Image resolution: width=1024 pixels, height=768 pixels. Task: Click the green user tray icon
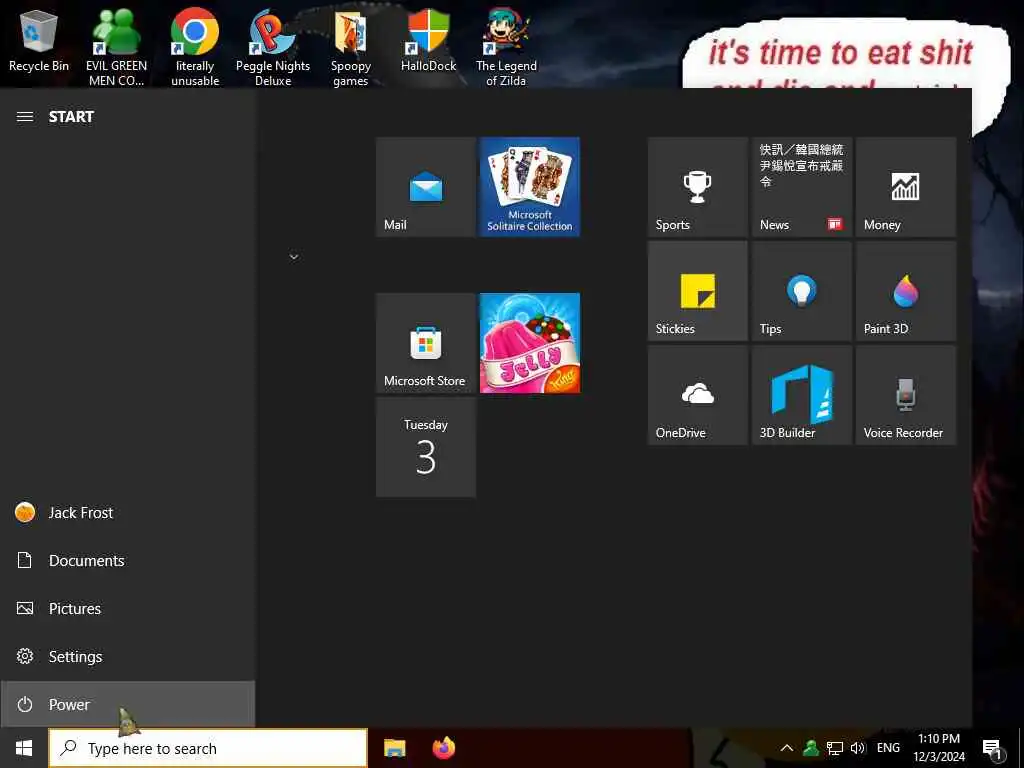coord(811,748)
